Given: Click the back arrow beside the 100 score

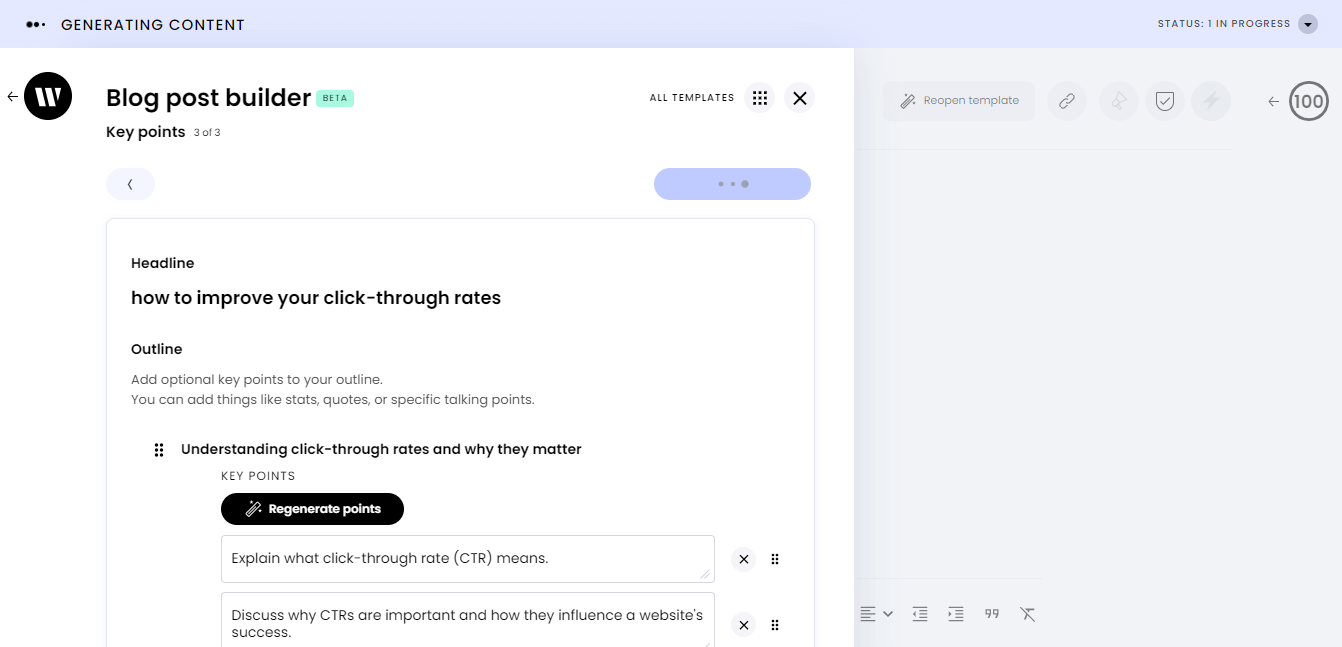Looking at the screenshot, I should pos(1273,101).
